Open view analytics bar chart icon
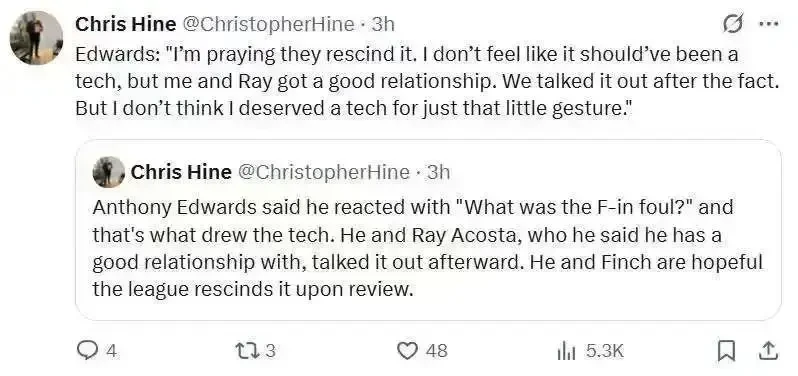 point(566,351)
